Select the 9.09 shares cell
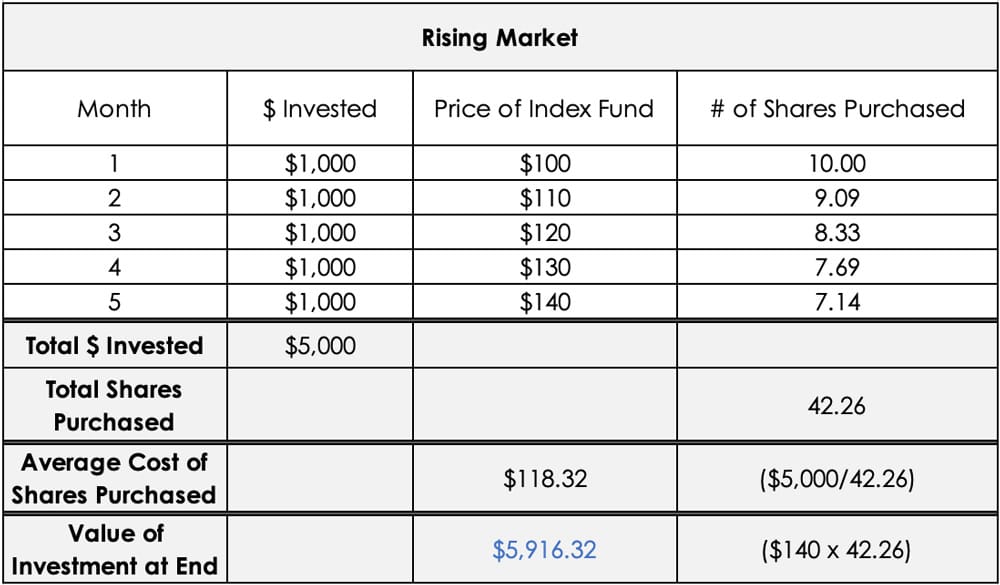This screenshot has height=585, width=1000. 838,198
